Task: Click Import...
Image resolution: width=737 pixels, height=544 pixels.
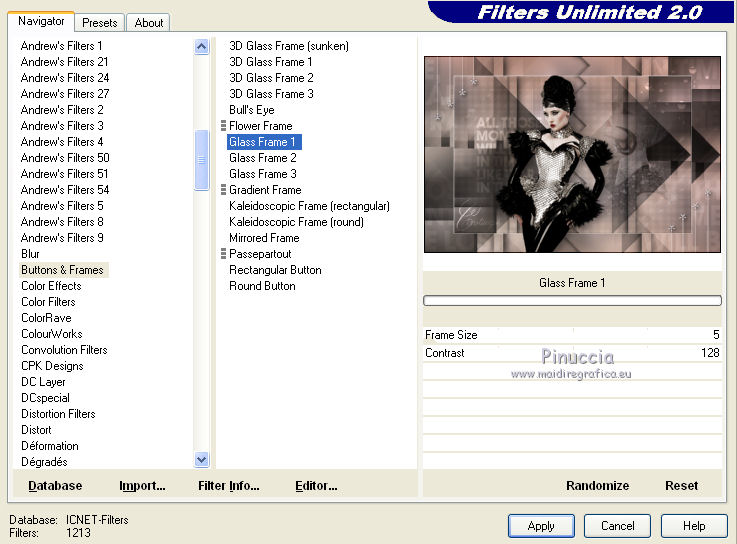Action: (142, 486)
